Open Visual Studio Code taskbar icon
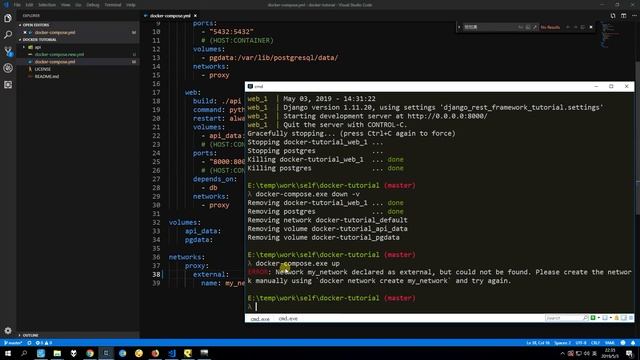The height and width of the screenshot is (360, 640). pyautogui.click(x=171, y=353)
